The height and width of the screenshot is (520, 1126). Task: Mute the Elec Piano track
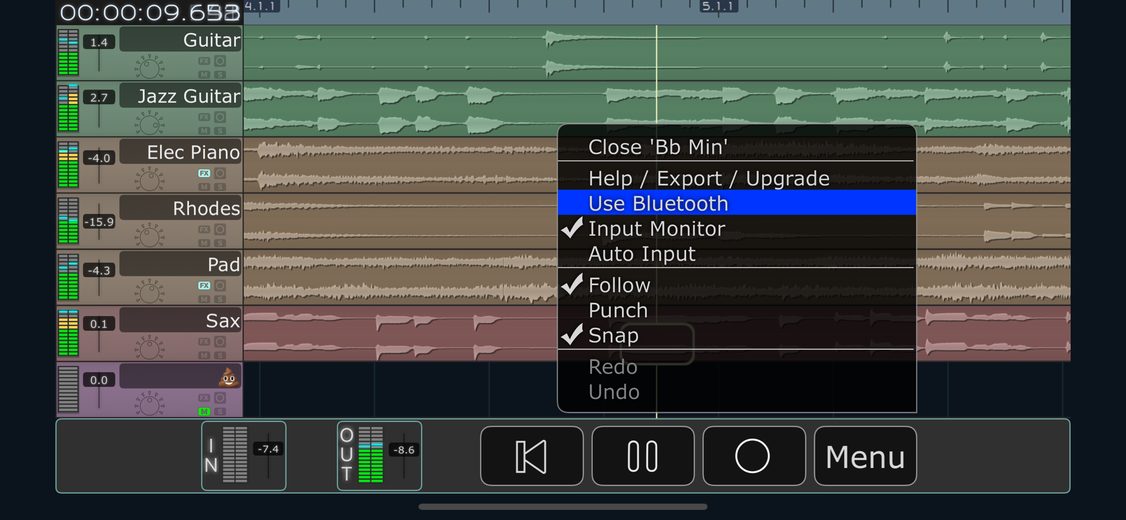(x=204, y=186)
